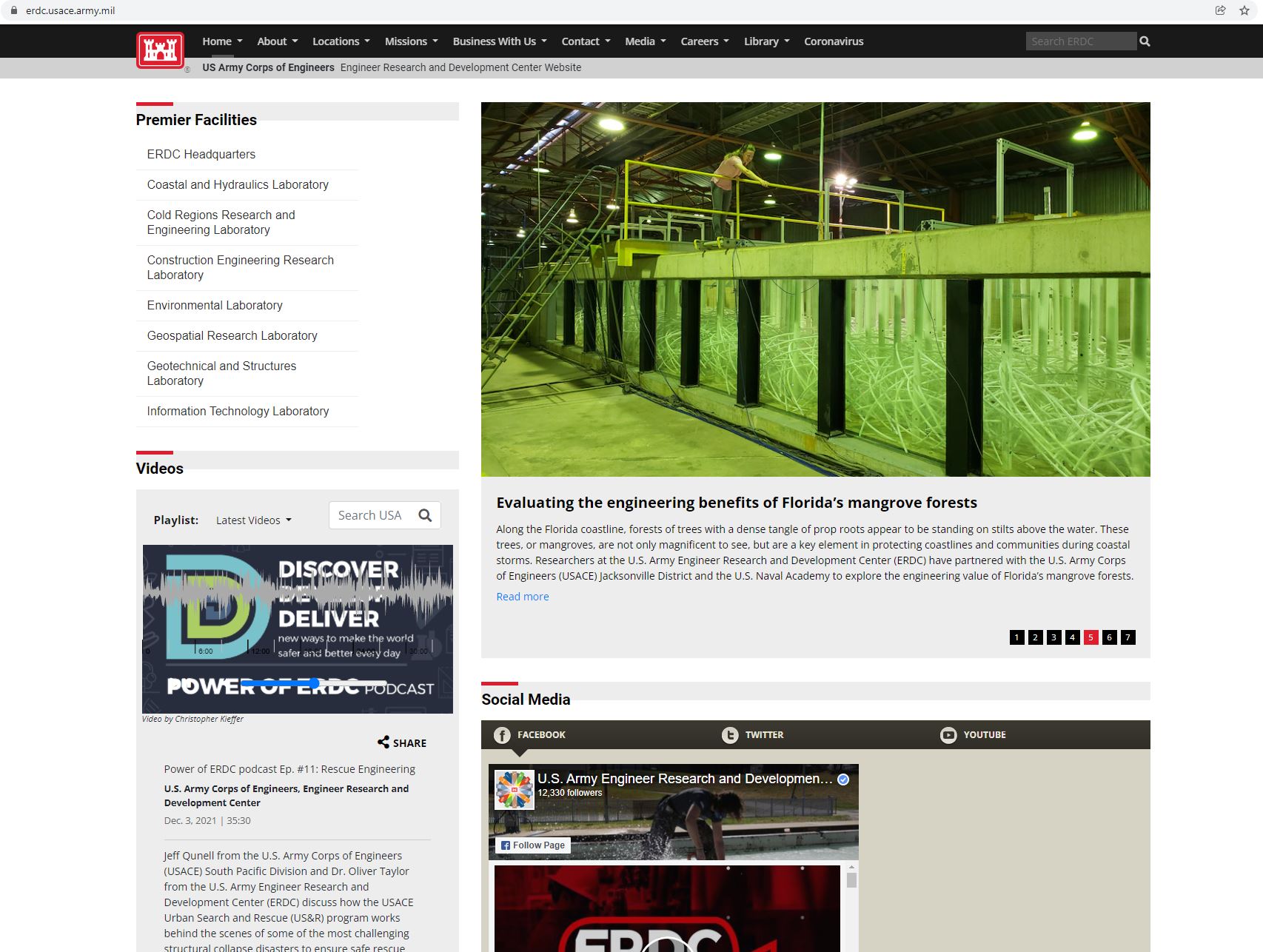Bookmark this page with the star icon
Screen dimensions: 1263x952
pyautogui.click(x=1244, y=10)
